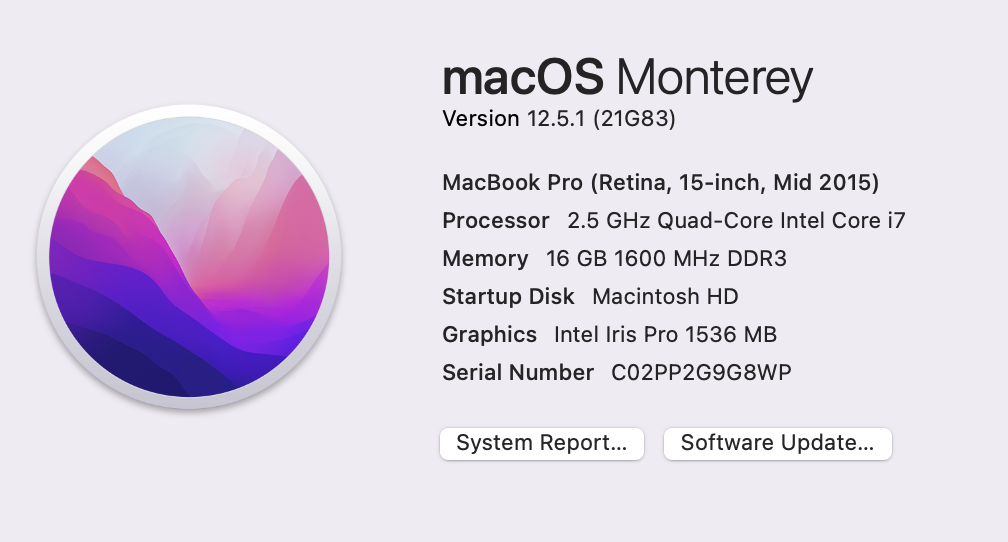Viewport: 1008px width, 542px height.
Task: Click the macOS Monterey circular logo
Action: click(189, 257)
